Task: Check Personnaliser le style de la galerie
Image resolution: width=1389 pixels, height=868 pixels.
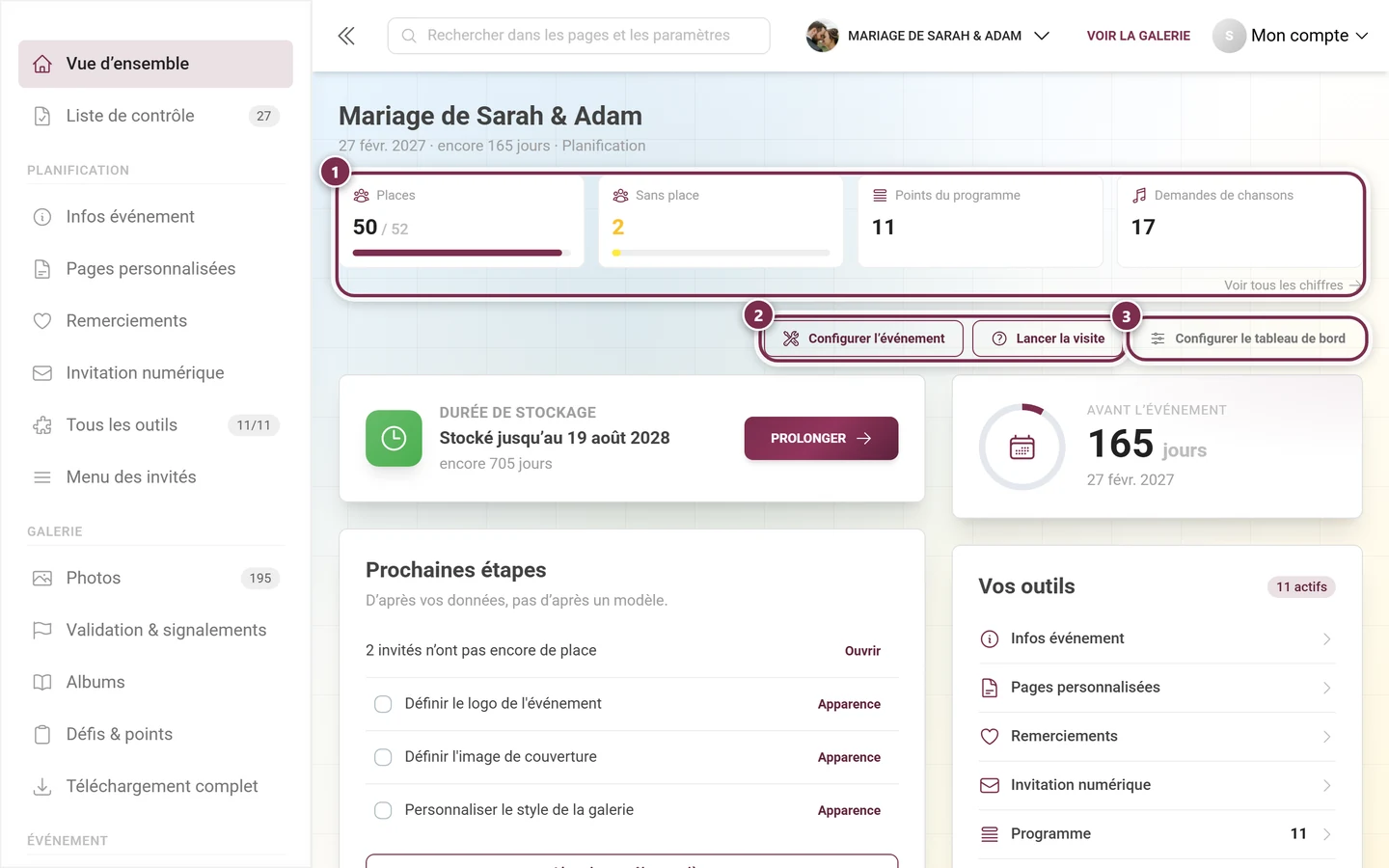Action: point(383,810)
